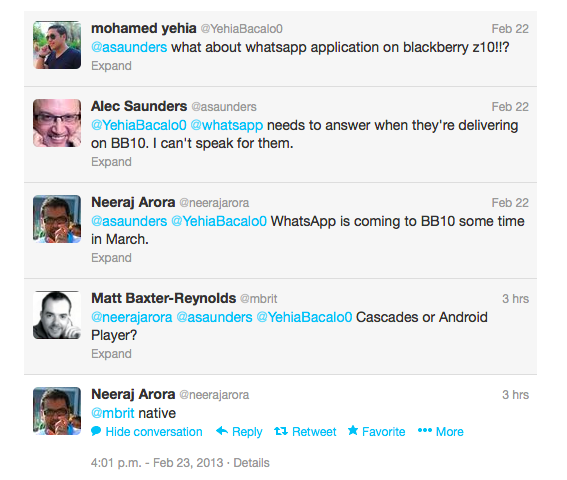Hide conversation via the text link

click(x=154, y=432)
